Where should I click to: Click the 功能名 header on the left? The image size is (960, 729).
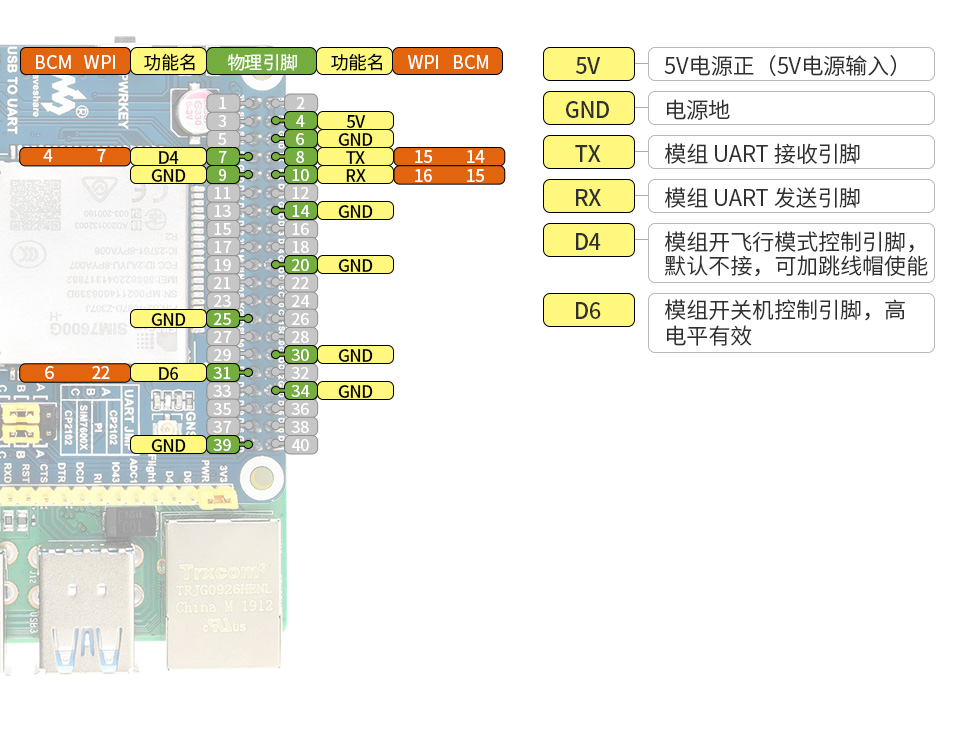click(168, 61)
